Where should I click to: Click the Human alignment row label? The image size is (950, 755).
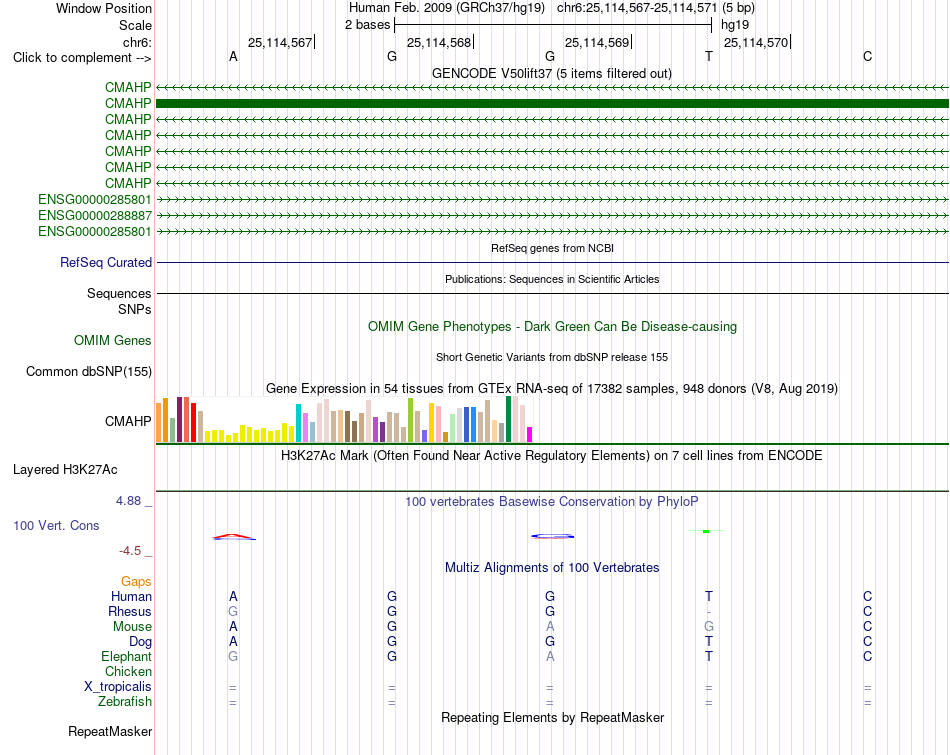[131, 597]
